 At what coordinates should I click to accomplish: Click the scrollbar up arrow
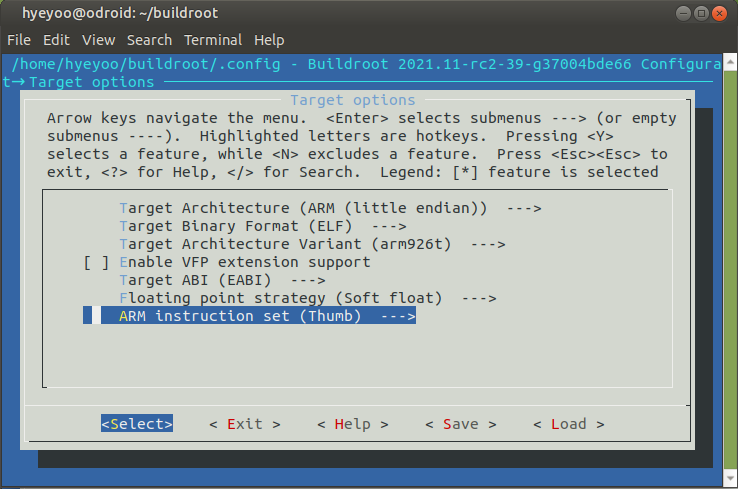pos(730,62)
